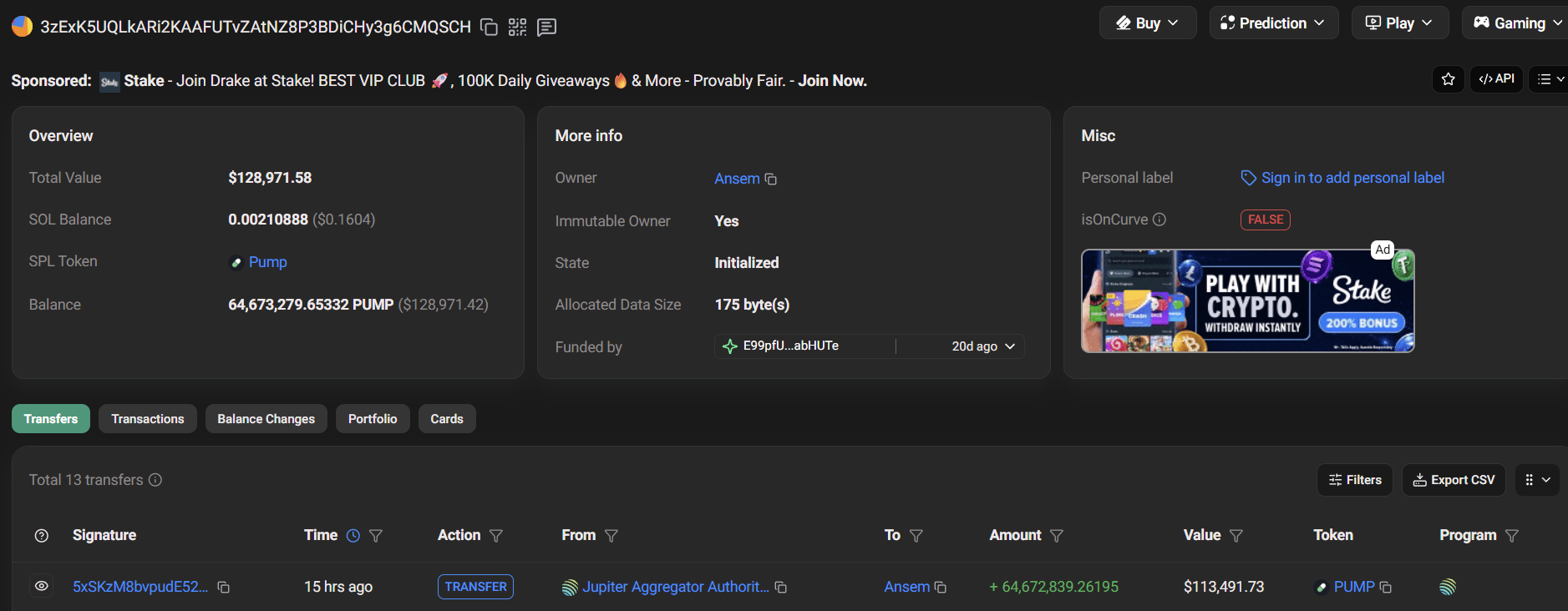Viewport: 1568px width, 611px height.
Task: Click the account avatar icon at top
Action: 22,27
